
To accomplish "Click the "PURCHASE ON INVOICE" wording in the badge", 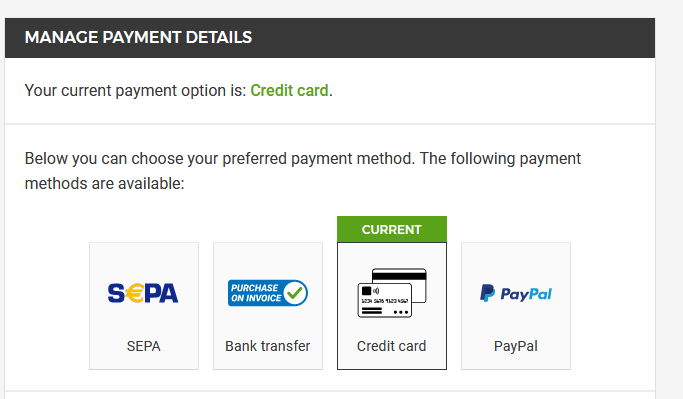I will point(256,293).
